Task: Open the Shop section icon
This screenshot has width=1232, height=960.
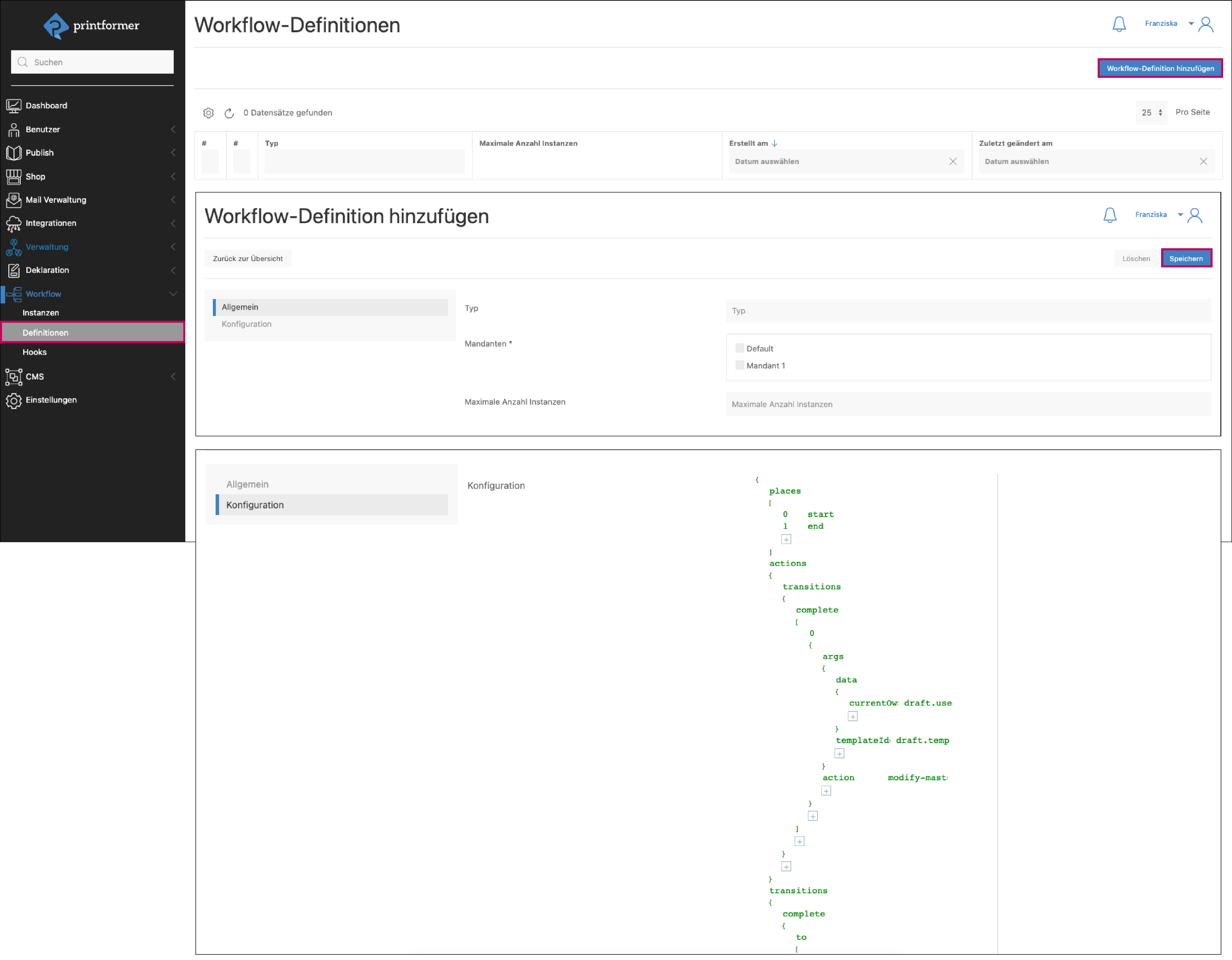Action: [14, 176]
